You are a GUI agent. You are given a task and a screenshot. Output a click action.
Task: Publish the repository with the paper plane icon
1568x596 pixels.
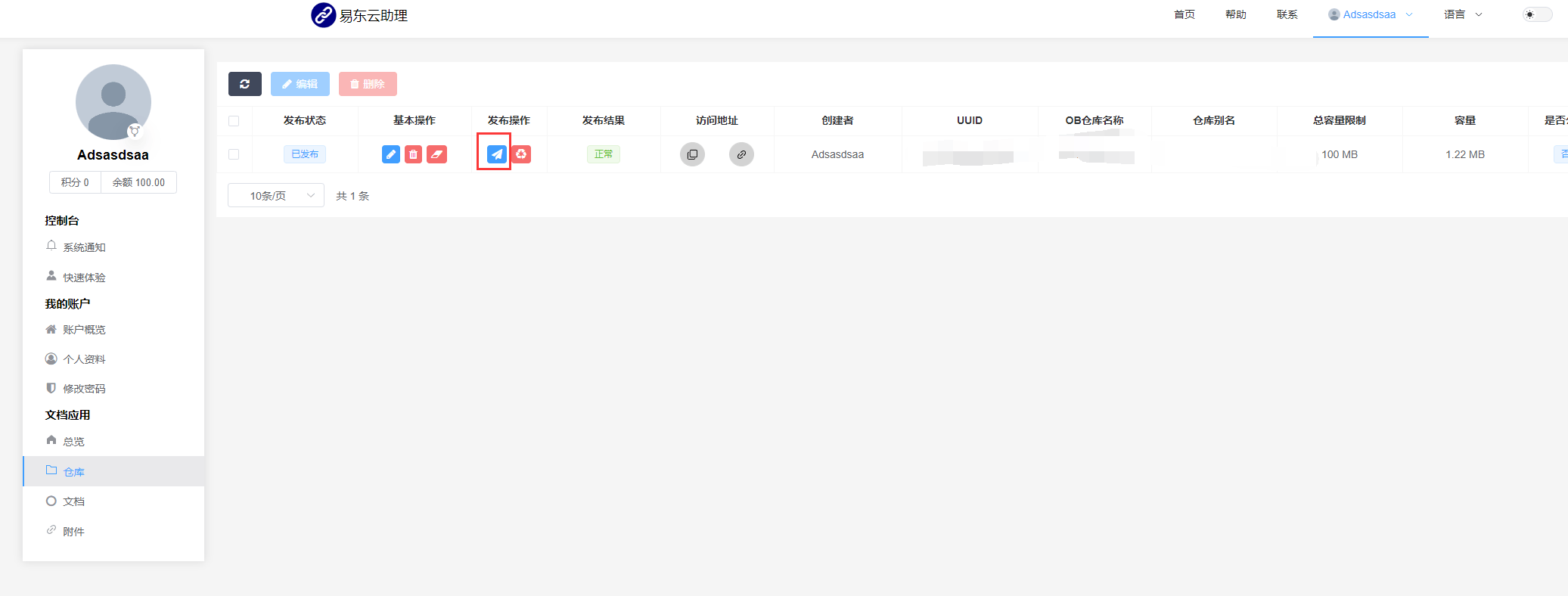click(x=496, y=154)
